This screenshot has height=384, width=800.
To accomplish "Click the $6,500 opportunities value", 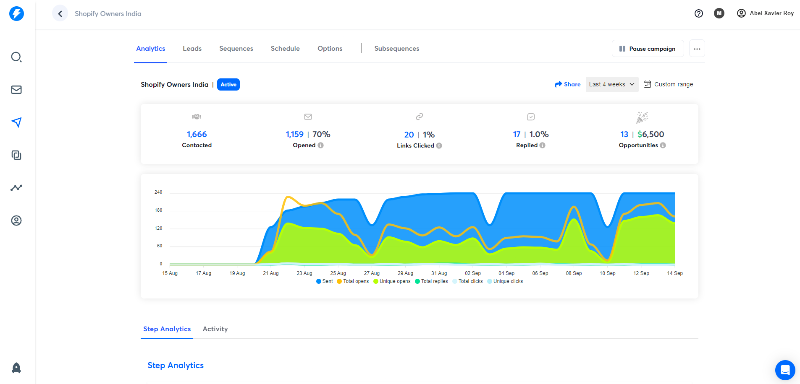I will [651, 135].
